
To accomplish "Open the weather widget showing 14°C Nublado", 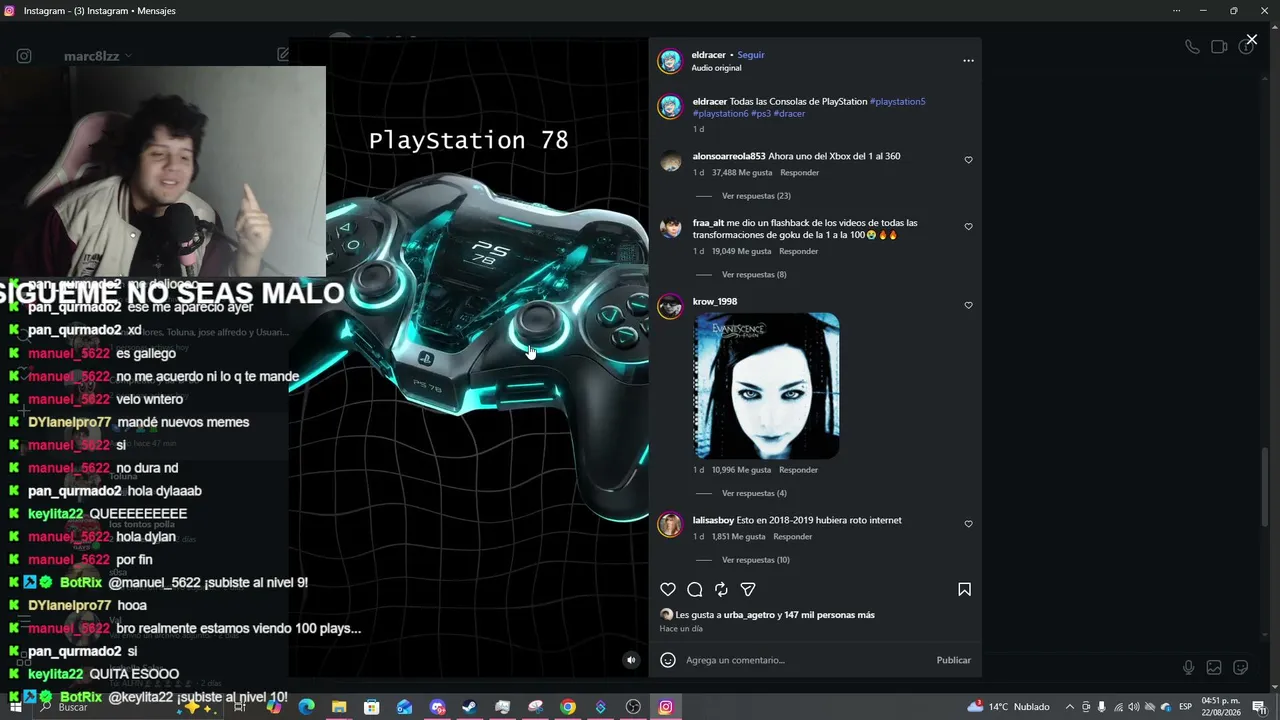I will click(x=1008, y=707).
